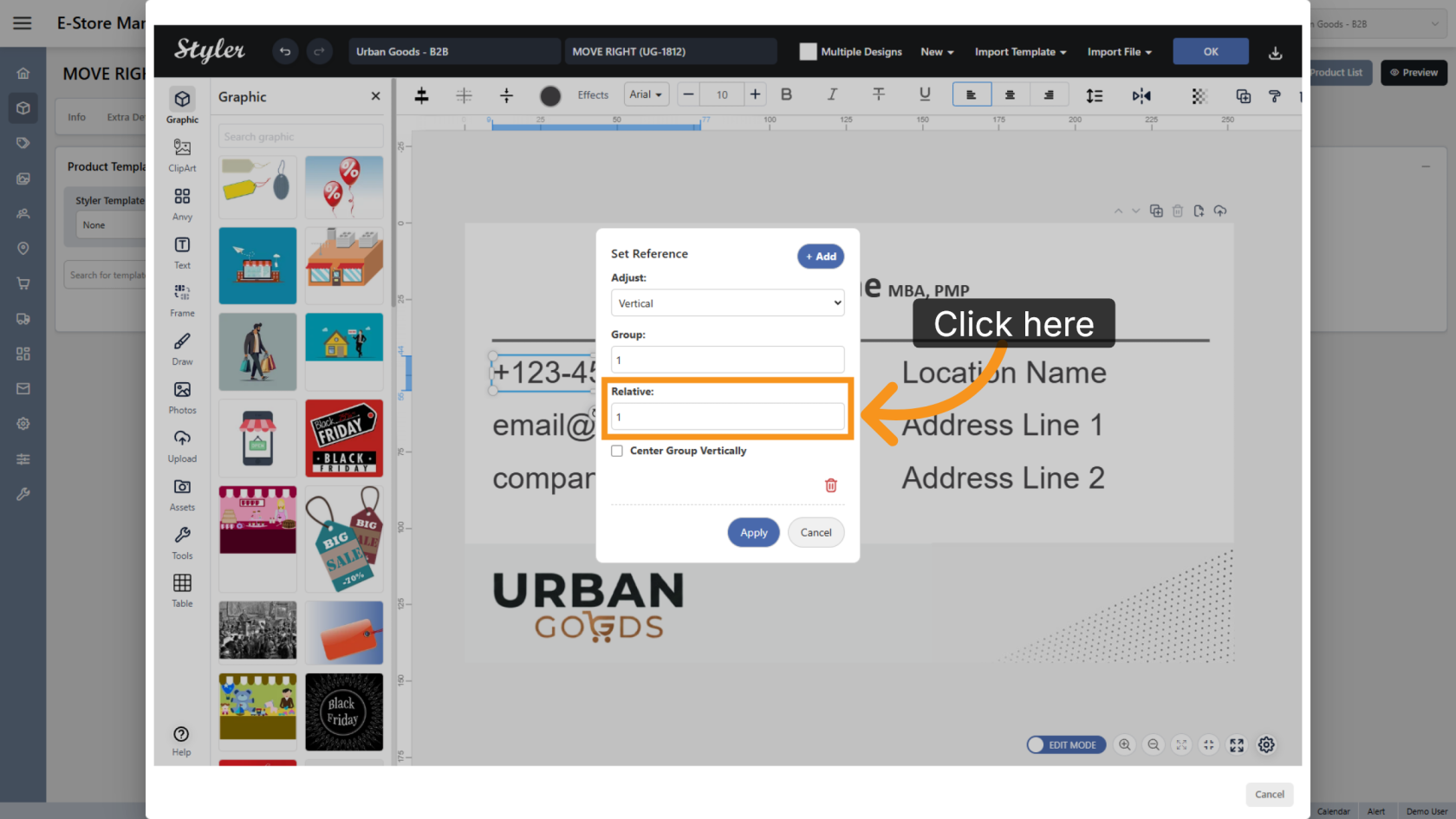Open Effects in the text toolbar

(593, 95)
